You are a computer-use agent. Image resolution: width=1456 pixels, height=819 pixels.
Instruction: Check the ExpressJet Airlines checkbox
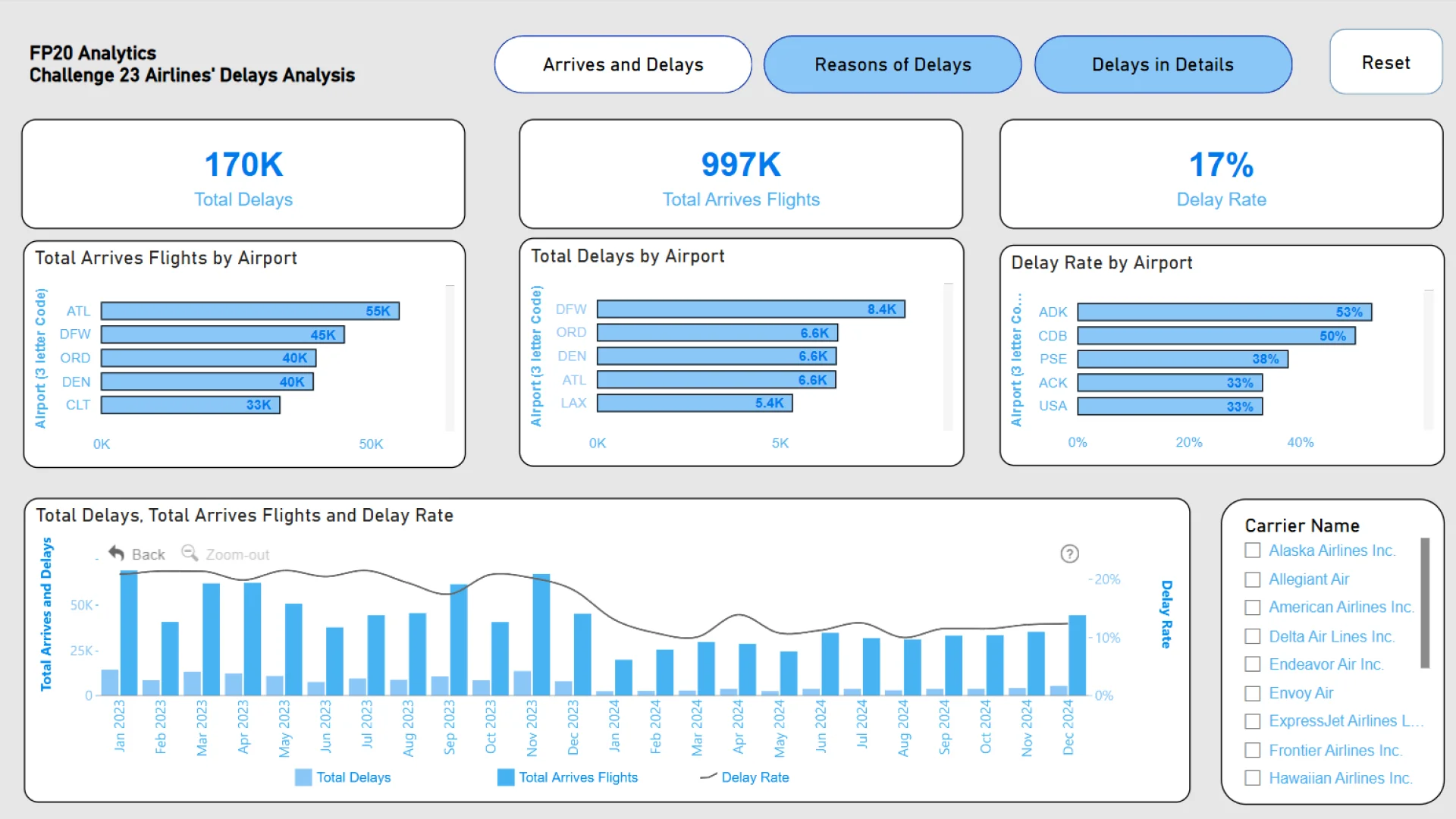tap(1253, 721)
